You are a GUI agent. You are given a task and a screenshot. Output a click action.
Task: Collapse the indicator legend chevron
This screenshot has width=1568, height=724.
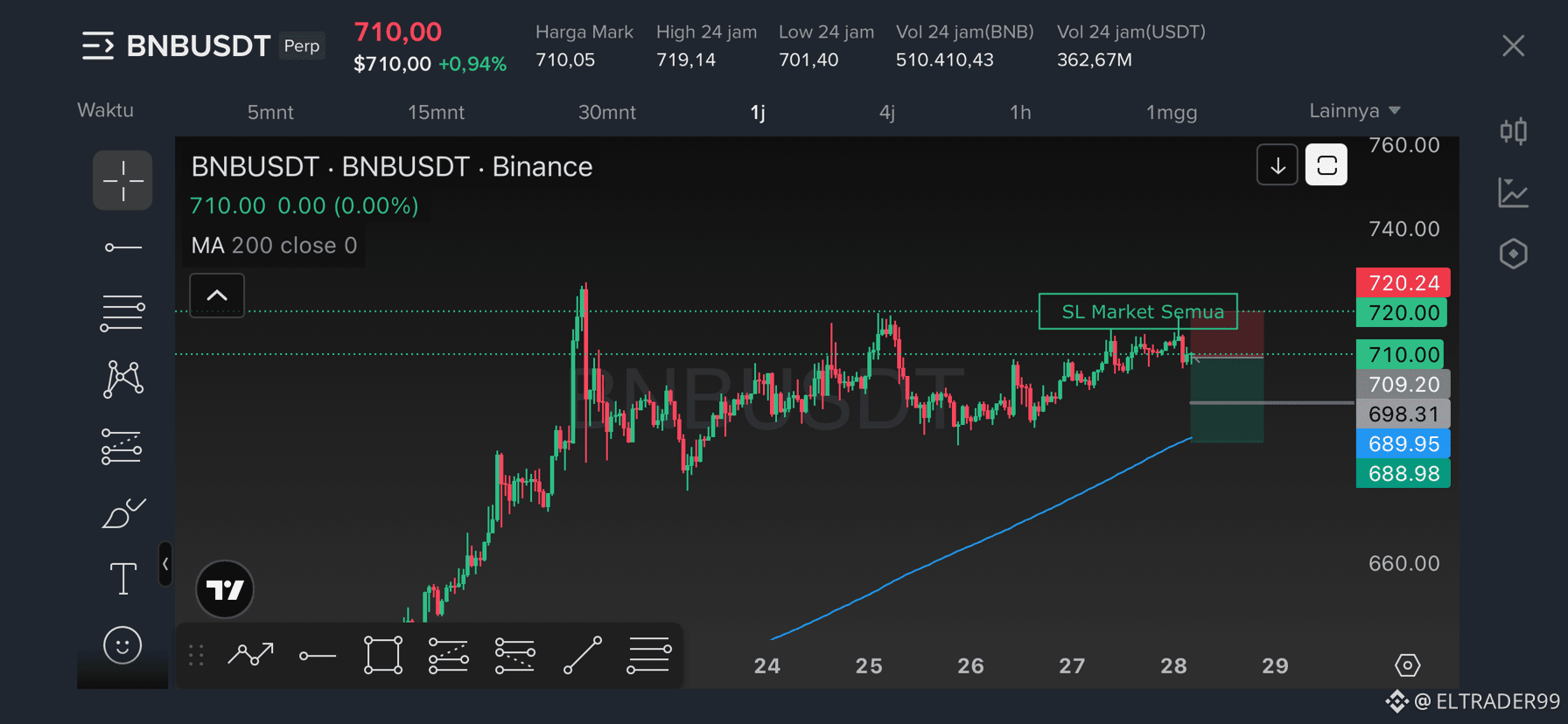pyautogui.click(x=217, y=296)
